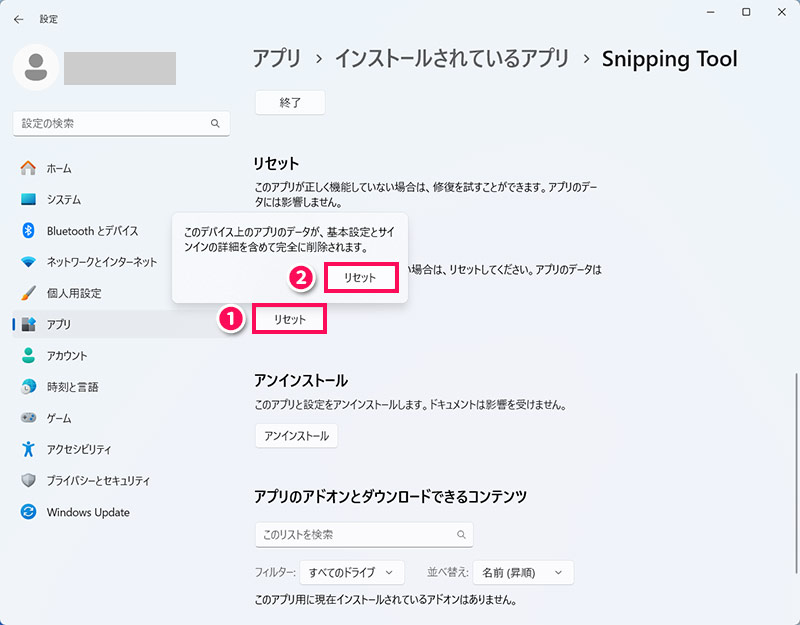
Task: Click the paintbrush personalization icon
Action: (x=28, y=293)
